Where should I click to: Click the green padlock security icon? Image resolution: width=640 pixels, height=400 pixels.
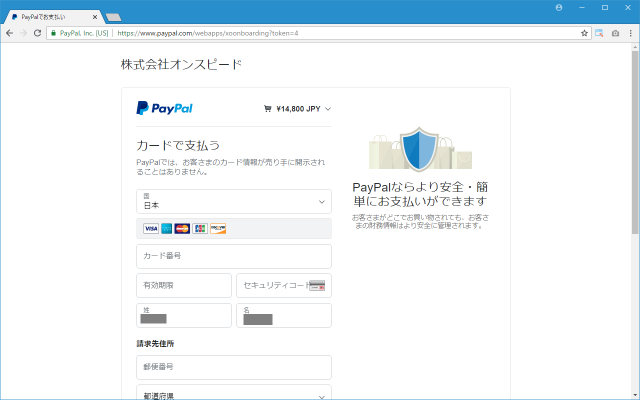click(x=53, y=33)
